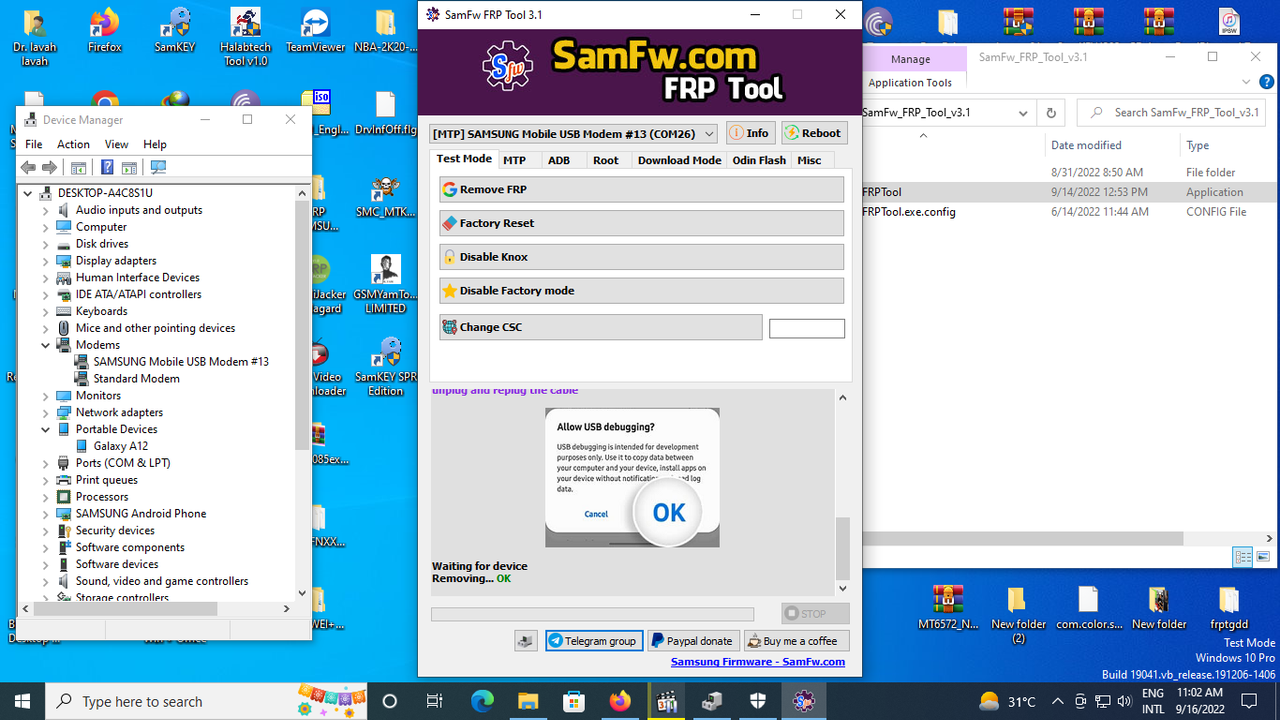Click the Forward arrow in Device Manager toolbar
The image size is (1280, 720).
48,167
